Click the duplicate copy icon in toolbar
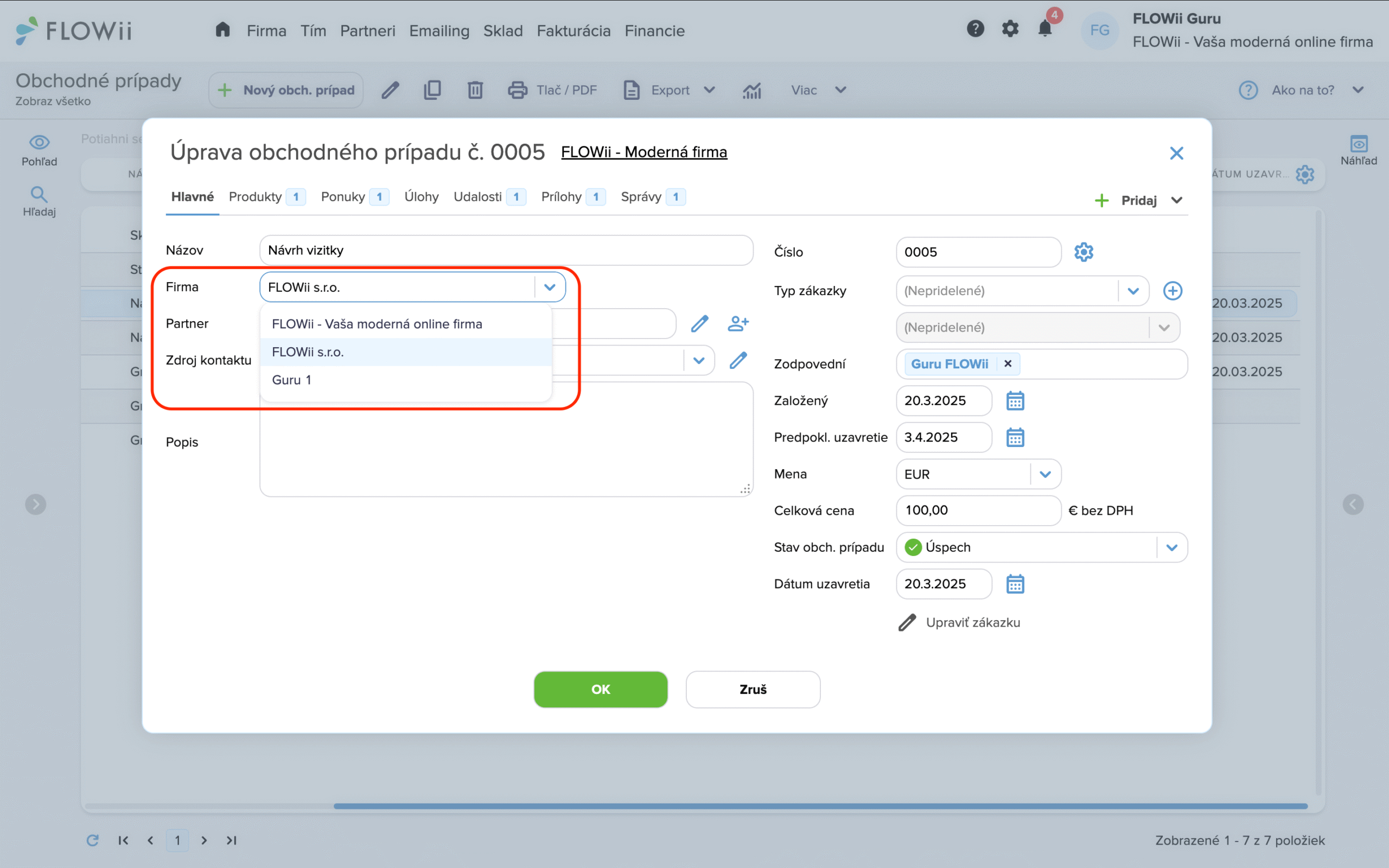 pos(432,90)
